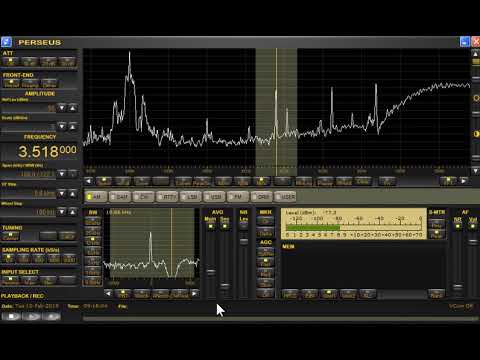Toggle the AF Vol mute indicator
Viewport: 480px width, 360px height.
tap(472, 226)
